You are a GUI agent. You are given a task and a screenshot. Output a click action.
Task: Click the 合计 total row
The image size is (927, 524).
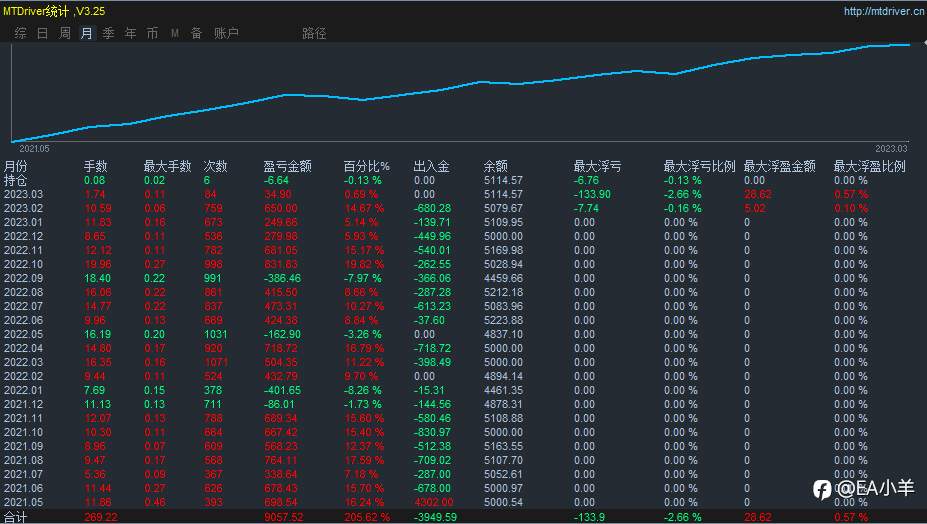(x=464, y=517)
